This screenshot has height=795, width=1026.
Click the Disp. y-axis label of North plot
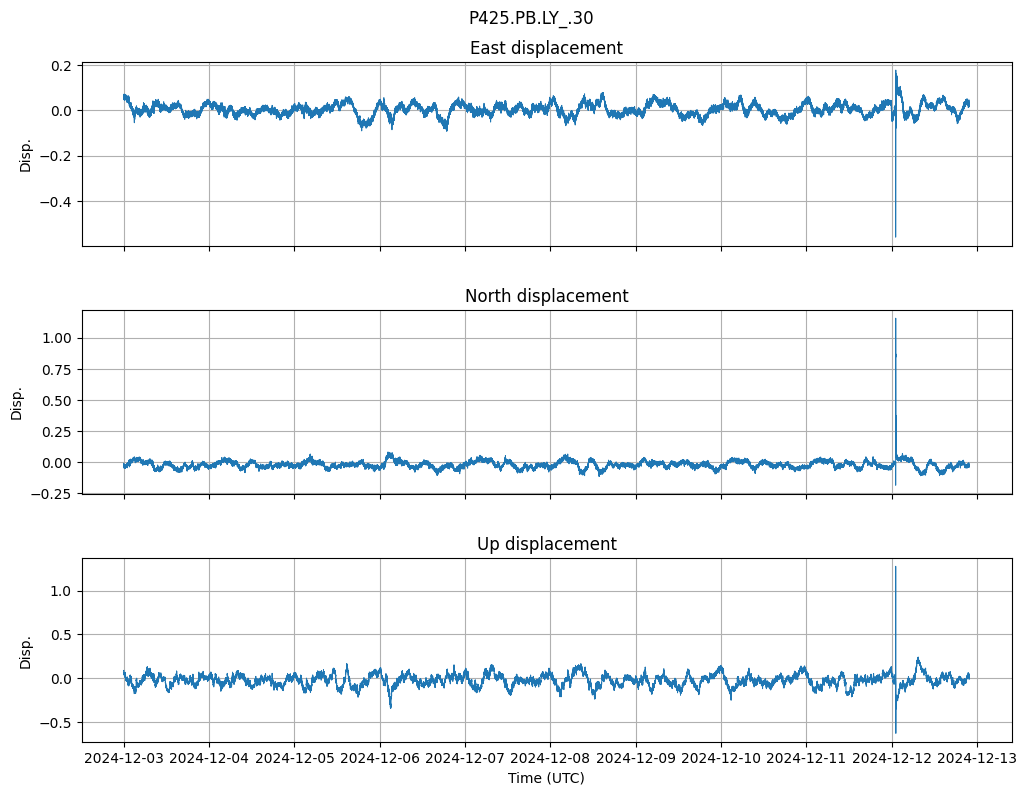click(17, 402)
